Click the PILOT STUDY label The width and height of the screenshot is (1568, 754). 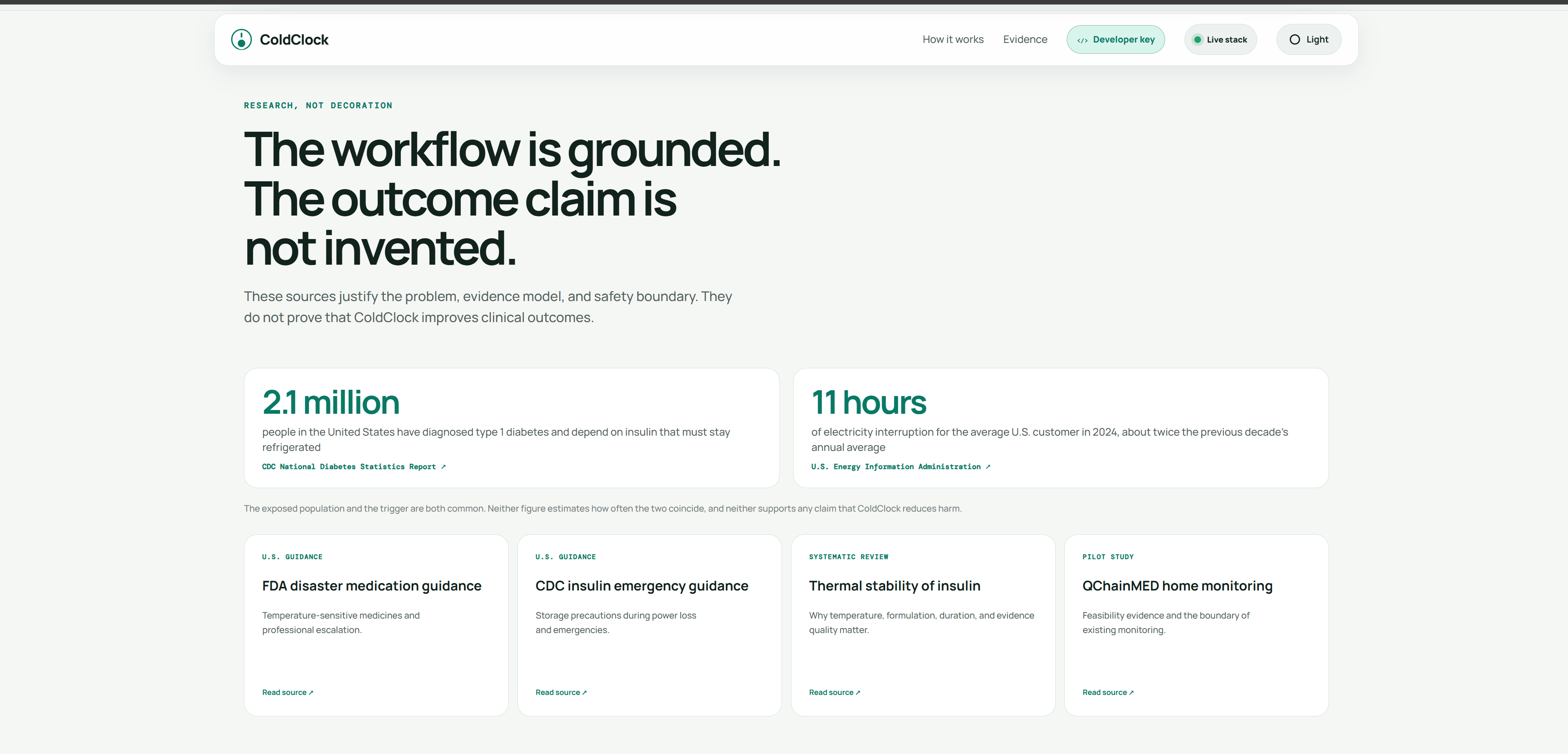pos(1107,557)
